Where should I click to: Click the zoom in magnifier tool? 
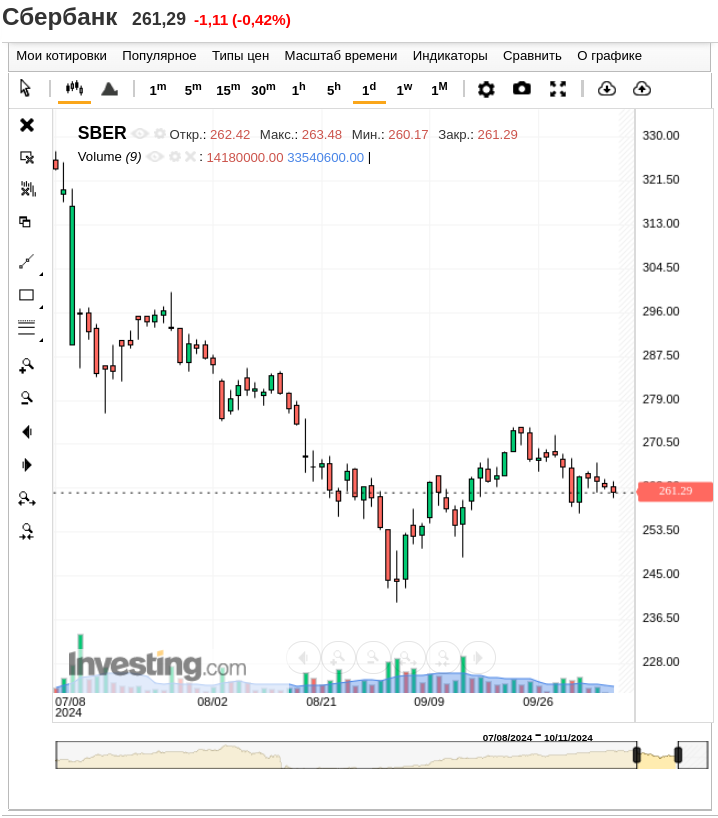click(27, 366)
